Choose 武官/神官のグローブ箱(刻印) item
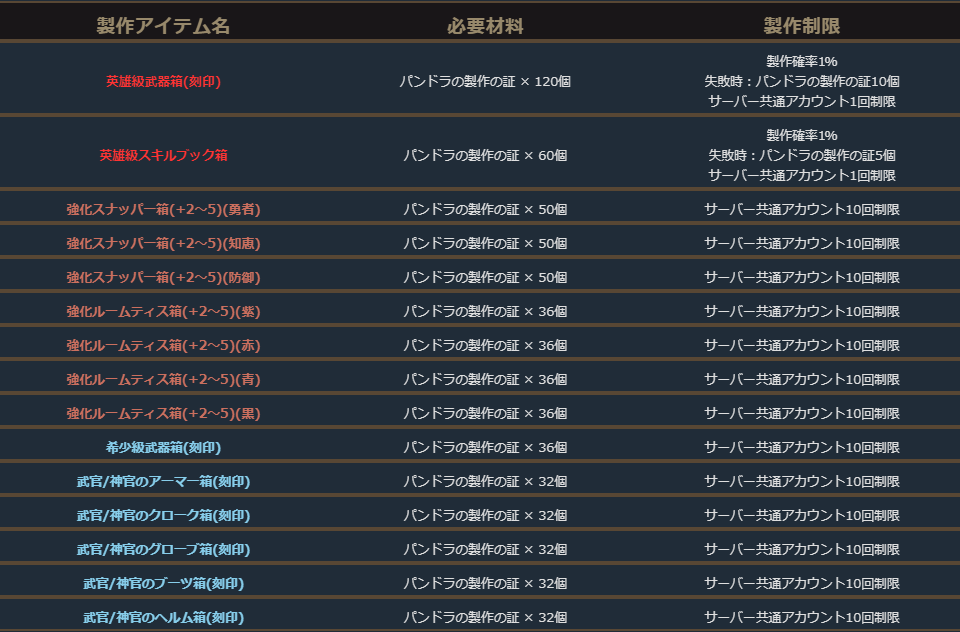Image resolution: width=960 pixels, height=632 pixels. pyautogui.click(x=163, y=549)
